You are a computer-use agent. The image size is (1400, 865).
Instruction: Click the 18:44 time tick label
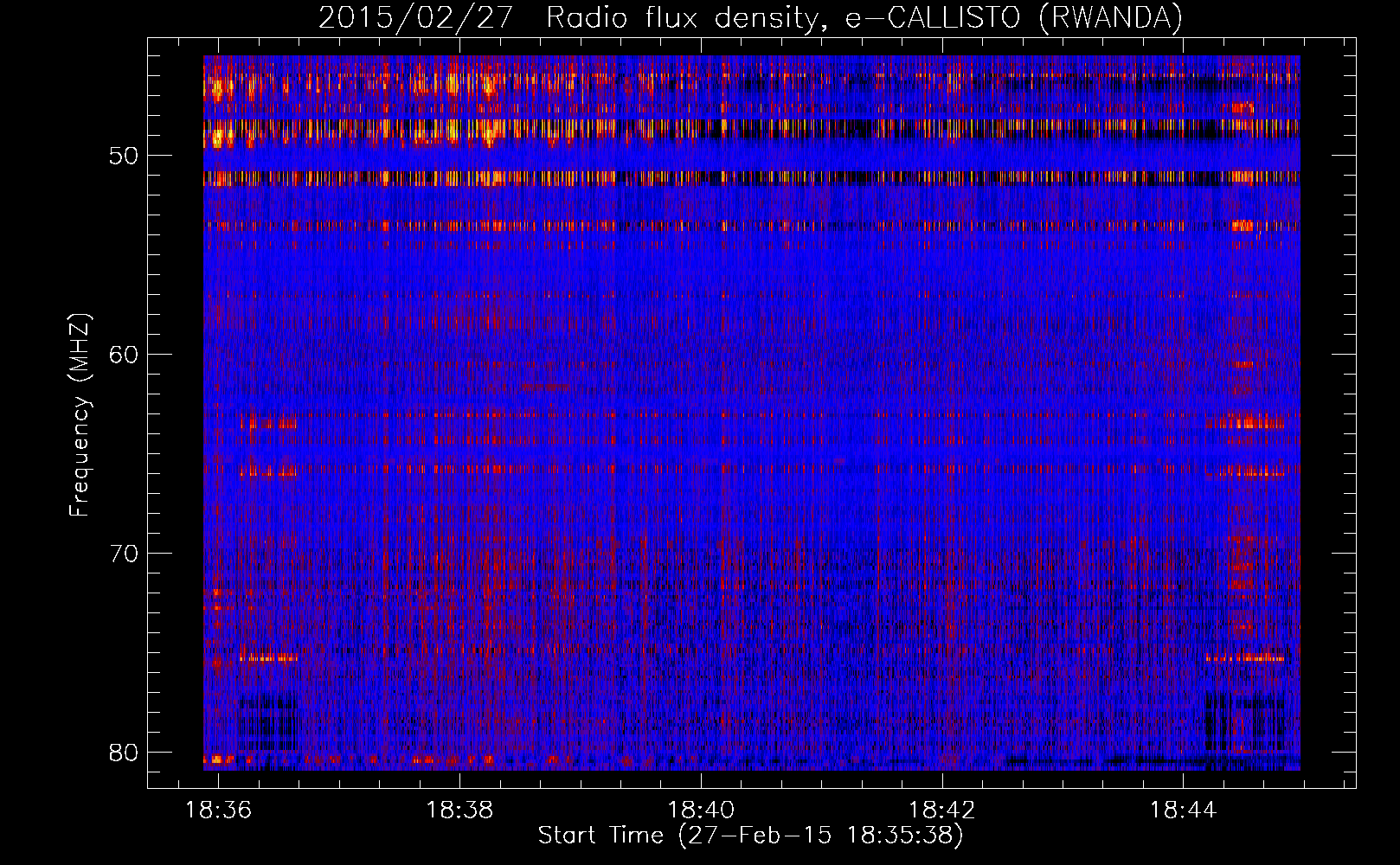pos(1183,810)
